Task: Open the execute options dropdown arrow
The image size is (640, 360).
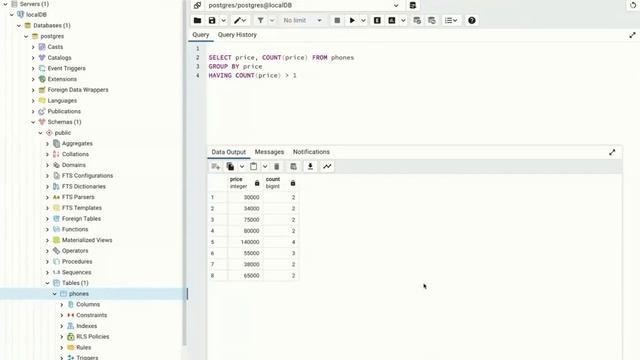Action: point(363,20)
